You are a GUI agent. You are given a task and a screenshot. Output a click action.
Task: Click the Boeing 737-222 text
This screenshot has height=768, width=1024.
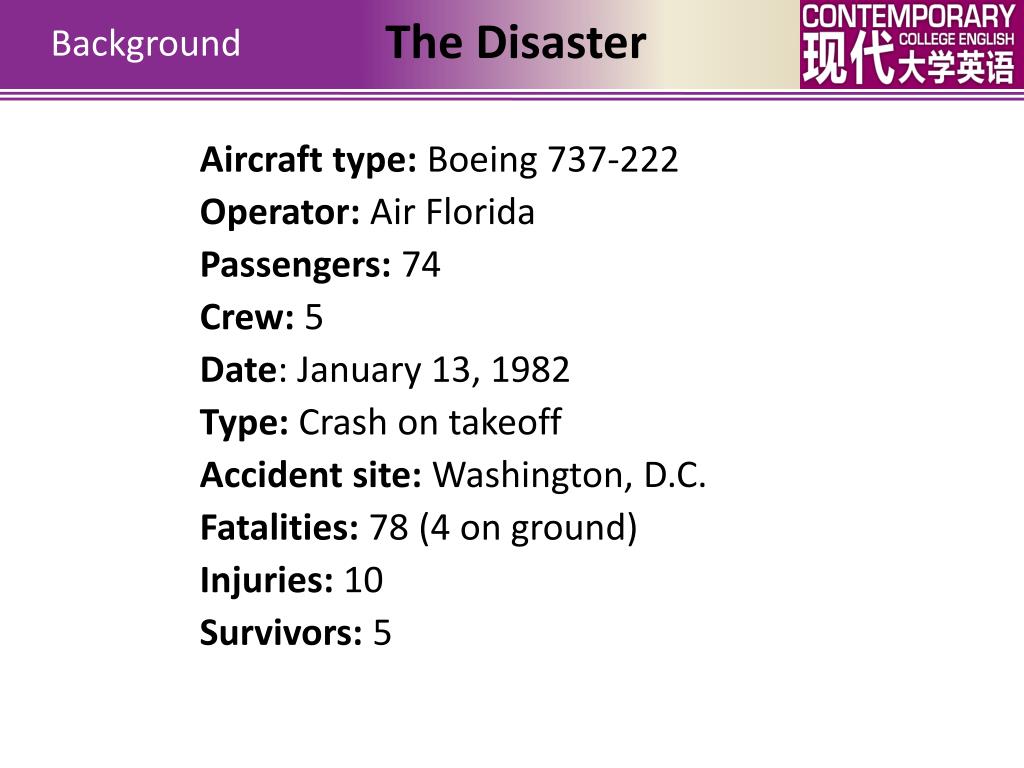(552, 159)
